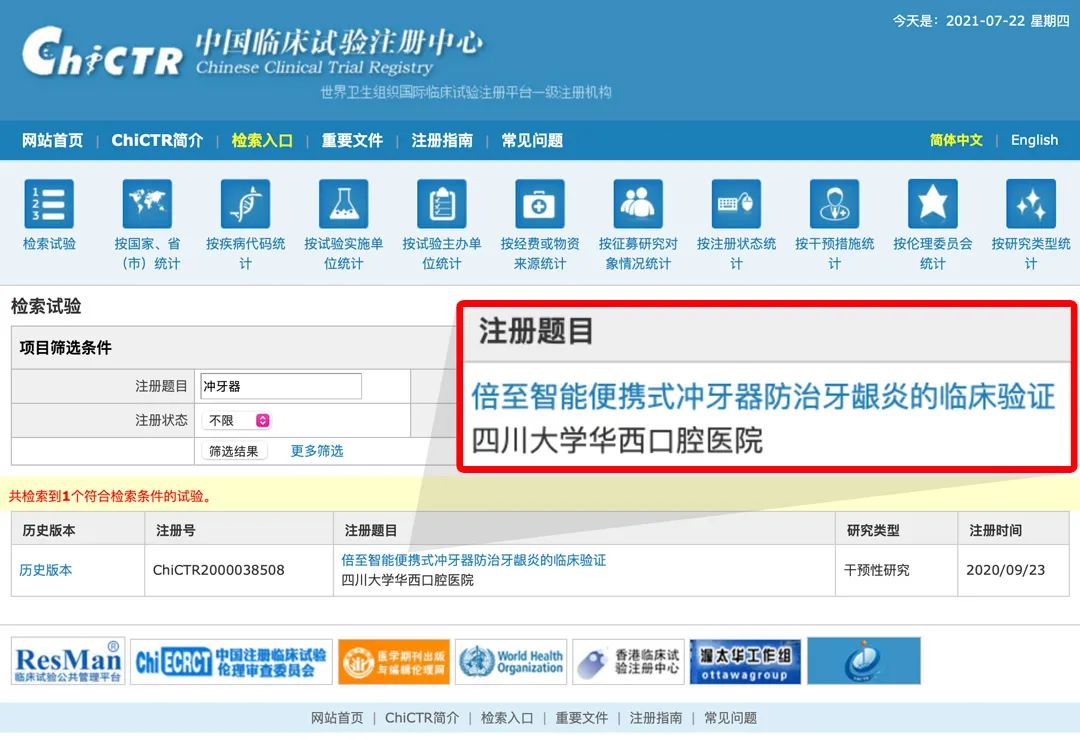Click the DNA icon for 按疾病代码统计
The height and width of the screenshot is (741, 1080).
(x=245, y=204)
